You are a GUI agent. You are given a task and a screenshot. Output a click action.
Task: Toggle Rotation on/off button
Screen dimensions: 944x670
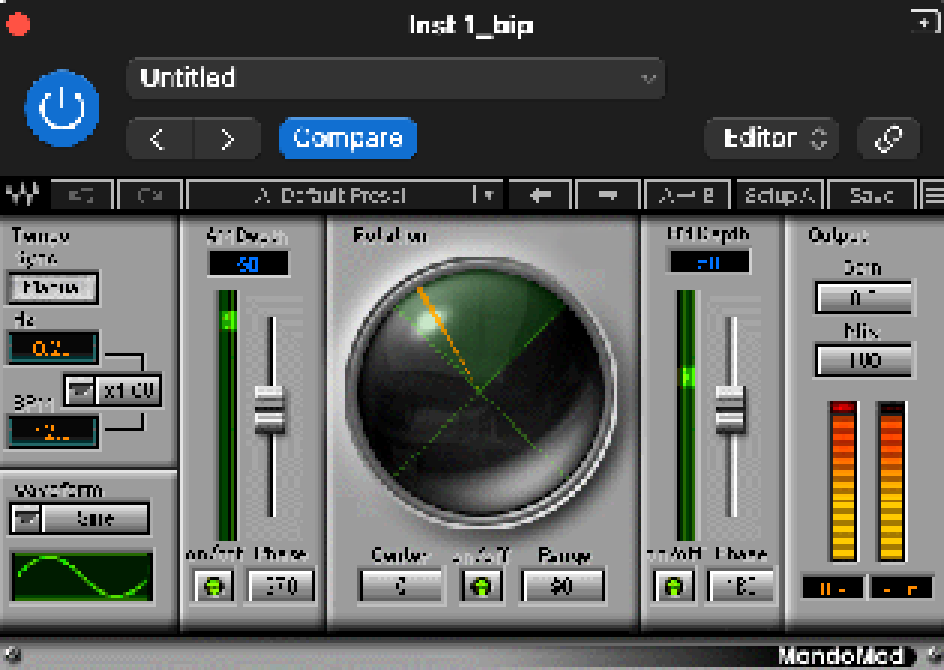481,586
